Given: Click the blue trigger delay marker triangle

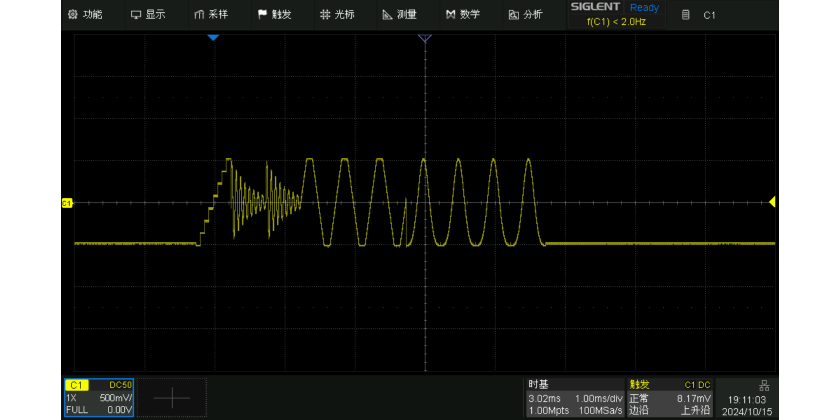Looking at the screenshot, I should [212, 38].
